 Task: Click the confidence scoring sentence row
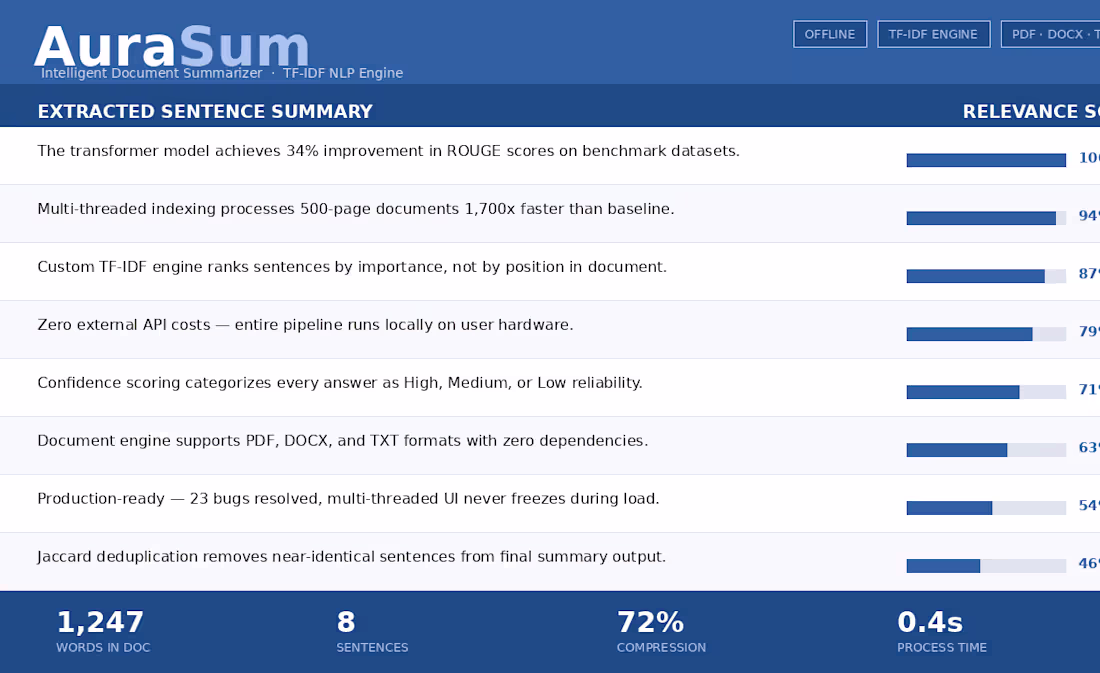(340, 383)
